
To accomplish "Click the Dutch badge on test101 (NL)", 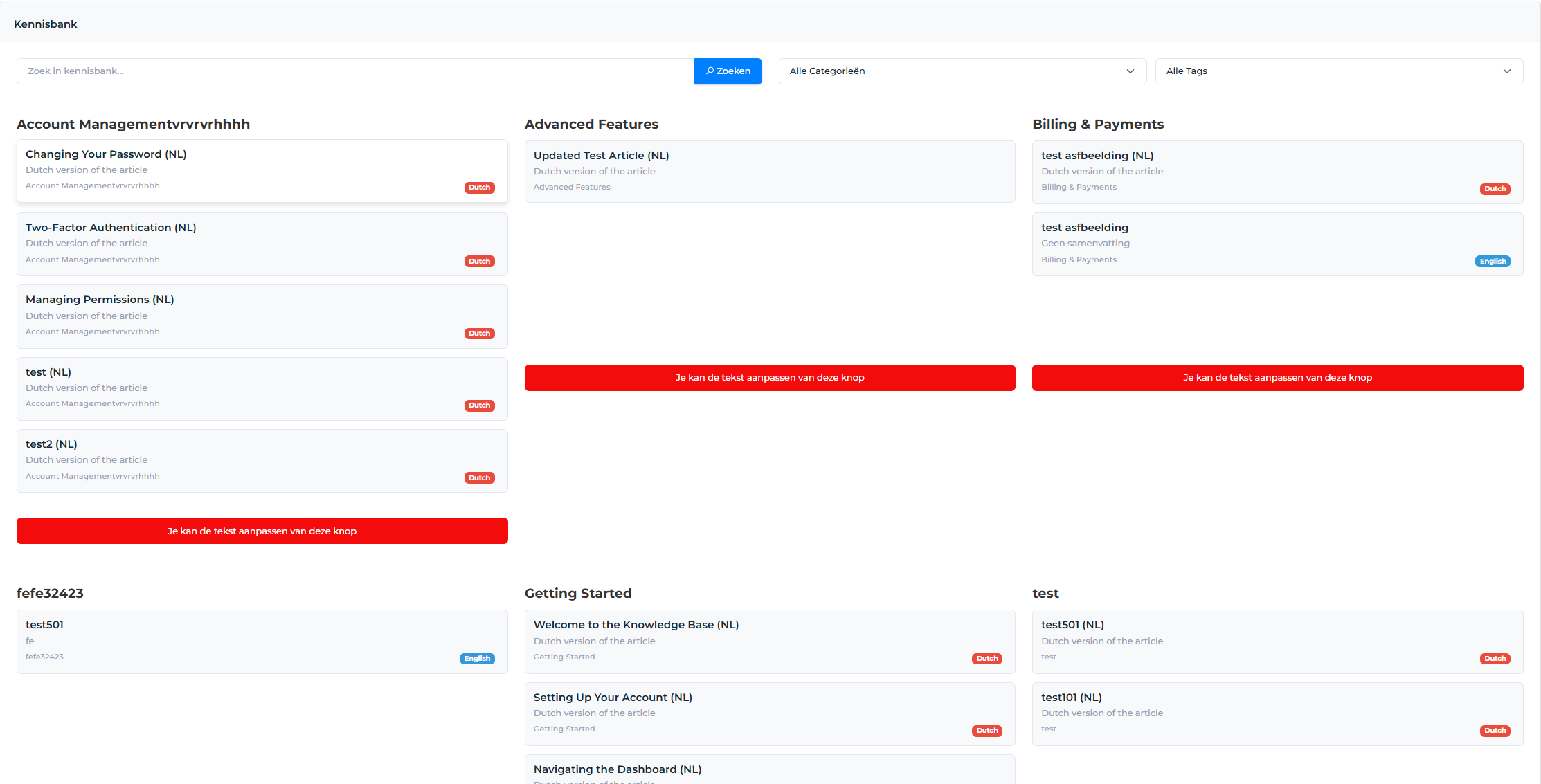I will pos(1495,730).
